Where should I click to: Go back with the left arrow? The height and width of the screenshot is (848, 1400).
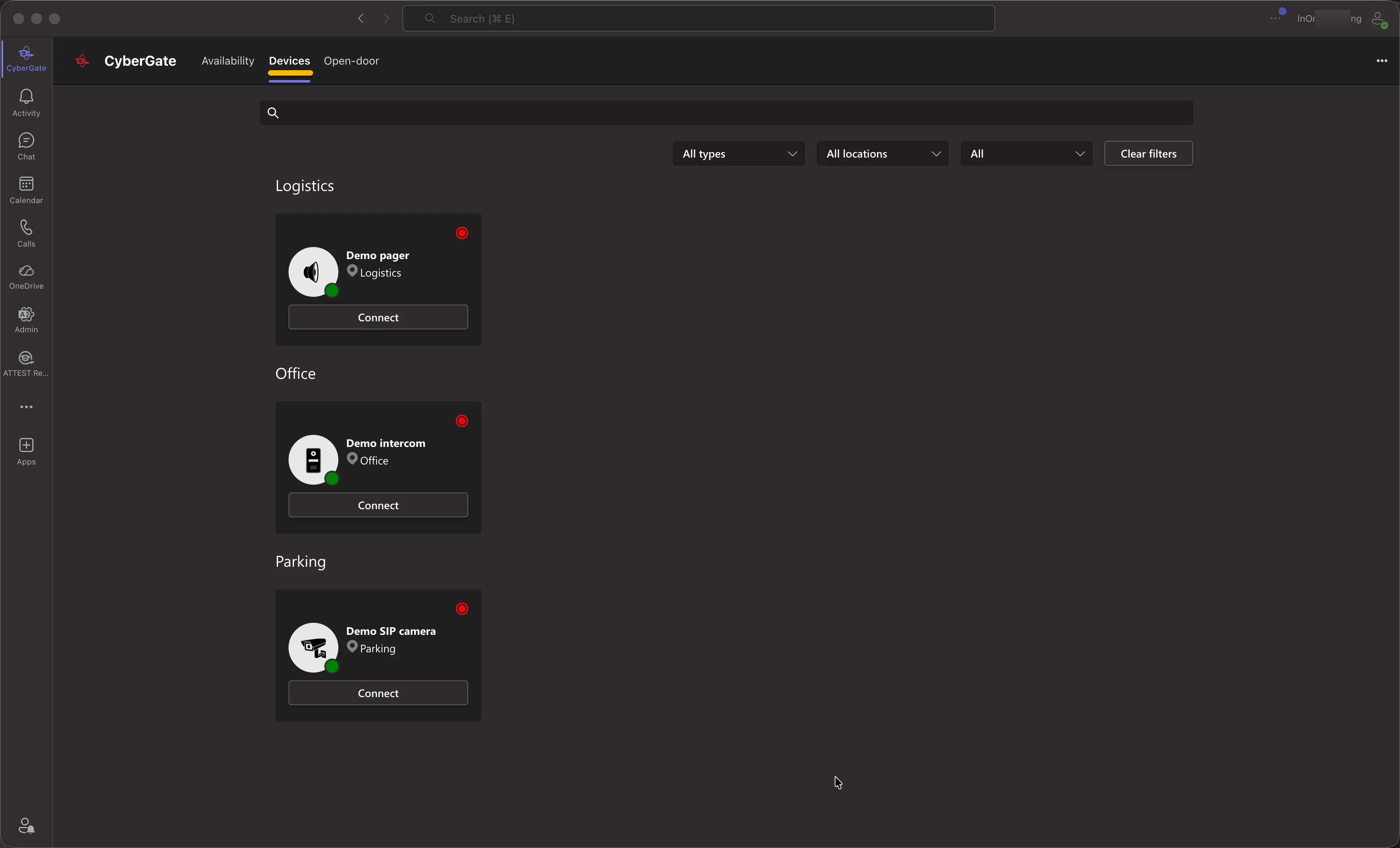361,18
